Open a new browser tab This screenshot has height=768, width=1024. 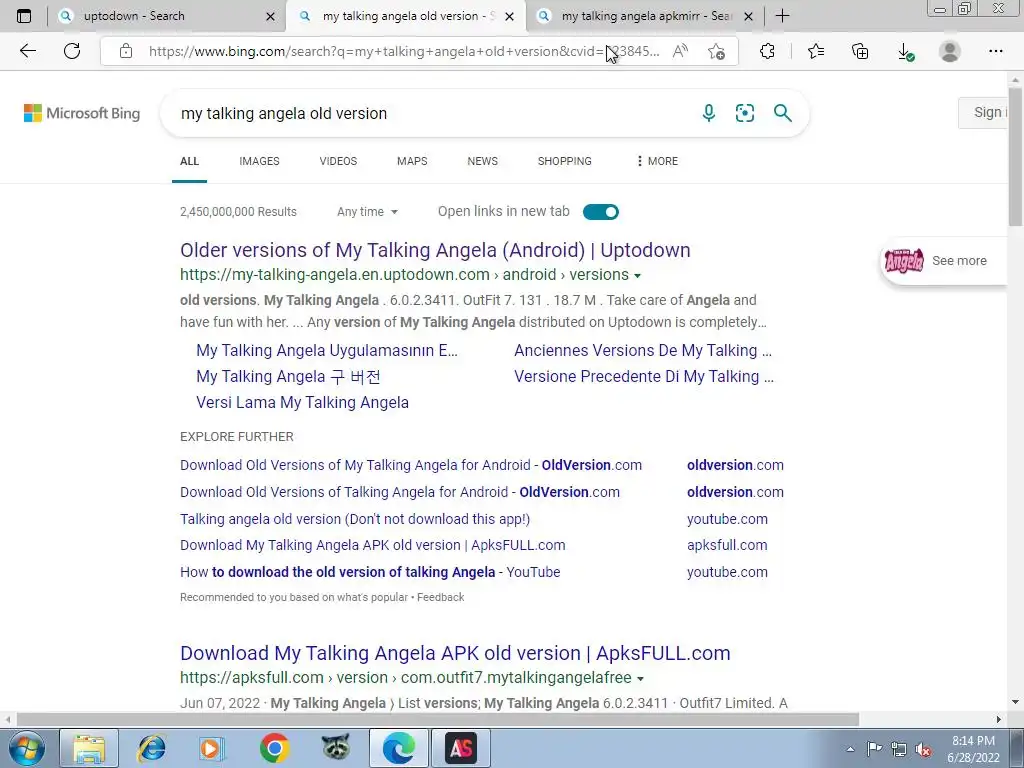[x=782, y=16]
